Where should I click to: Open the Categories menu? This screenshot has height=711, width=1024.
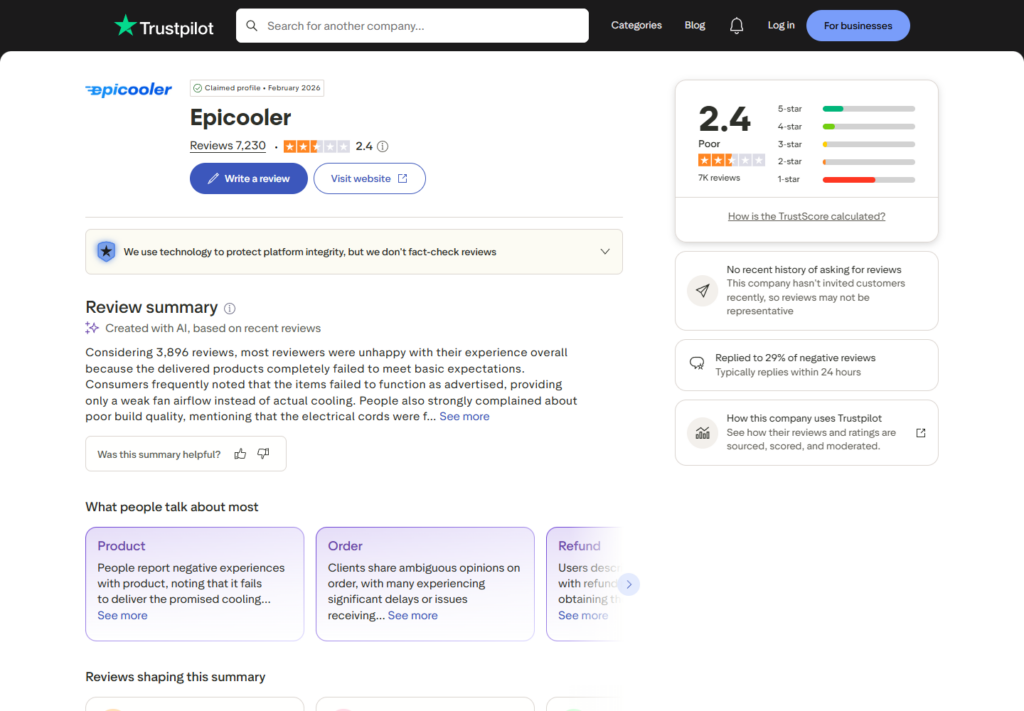636,25
